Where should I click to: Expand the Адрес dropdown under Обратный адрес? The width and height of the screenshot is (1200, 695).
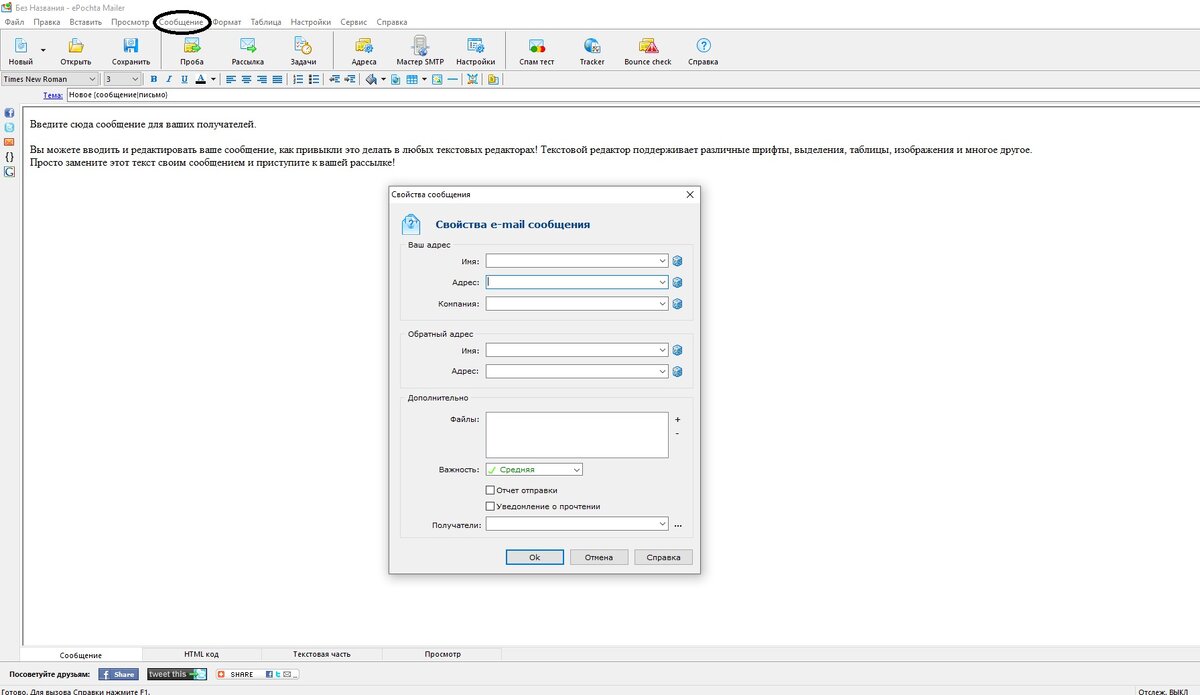(662, 371)
